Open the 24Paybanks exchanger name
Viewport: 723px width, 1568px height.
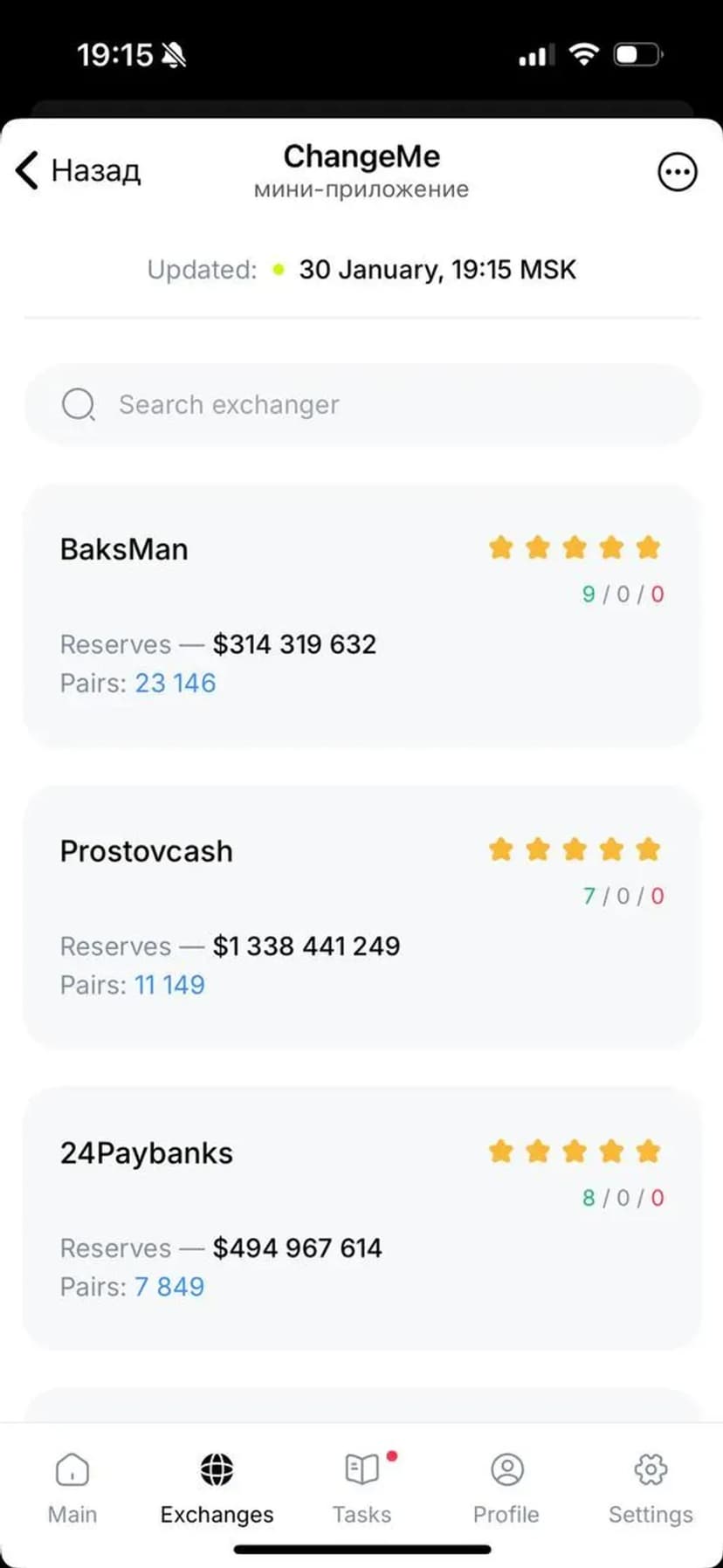tap(146, 1153)
